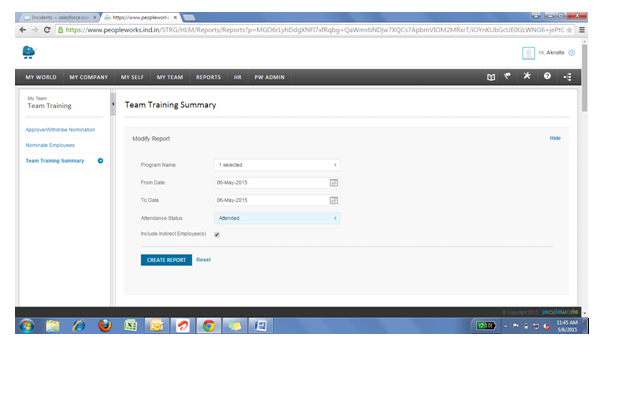Open the book icon in navigation bar

[491, 77]
